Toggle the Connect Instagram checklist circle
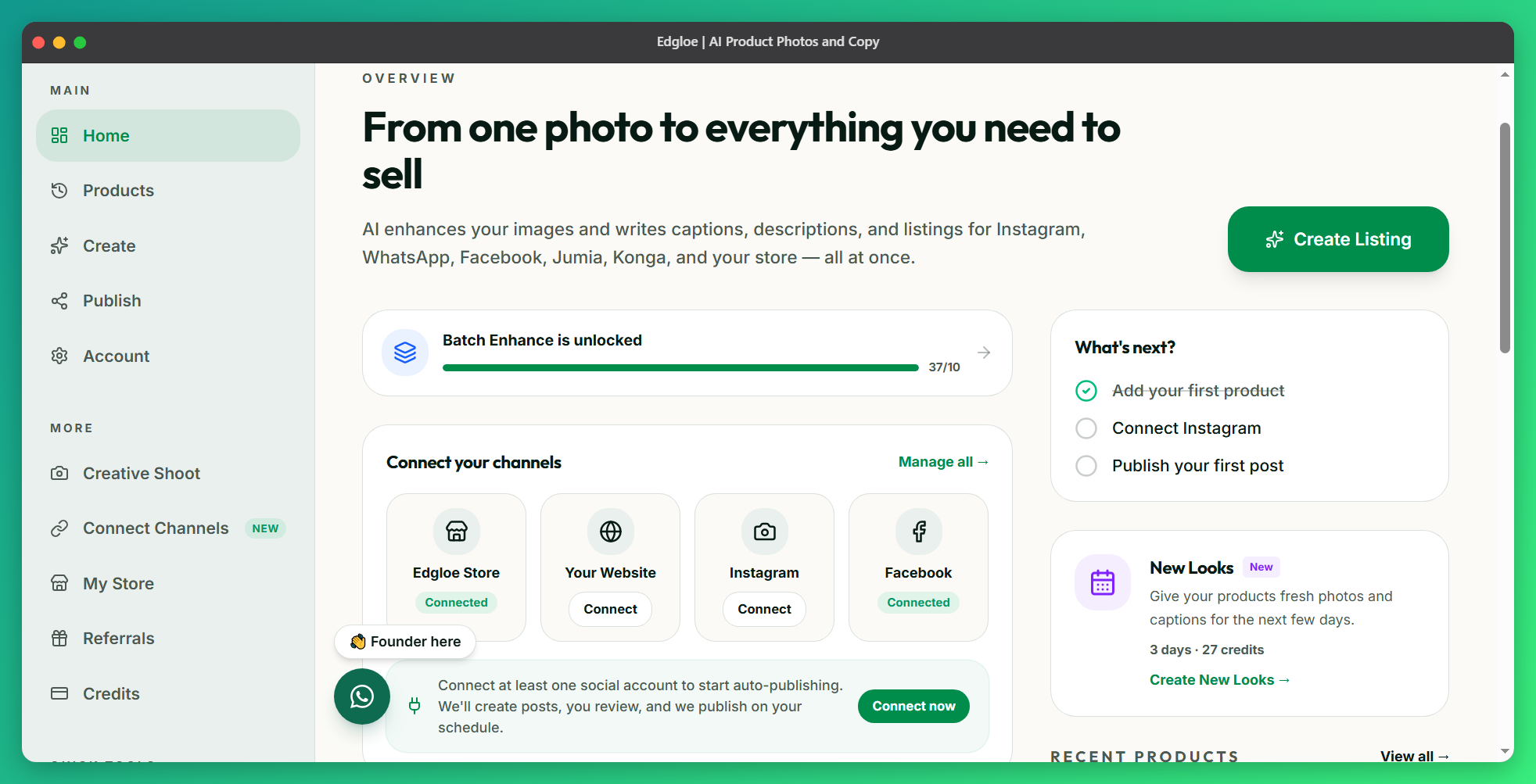The width and height of the screenshot is (1536, 784). pyautogui.click(x=1086, y=428)
